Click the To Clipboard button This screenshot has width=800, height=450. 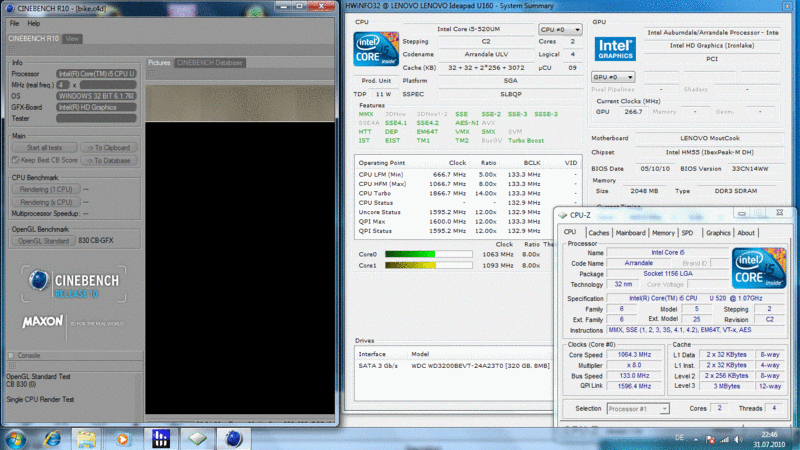pos(109,148)
